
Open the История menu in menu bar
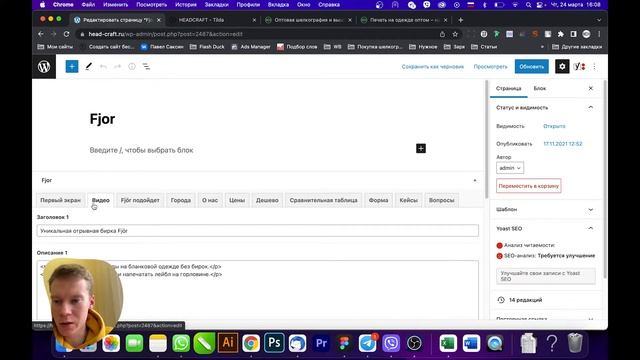186,5
